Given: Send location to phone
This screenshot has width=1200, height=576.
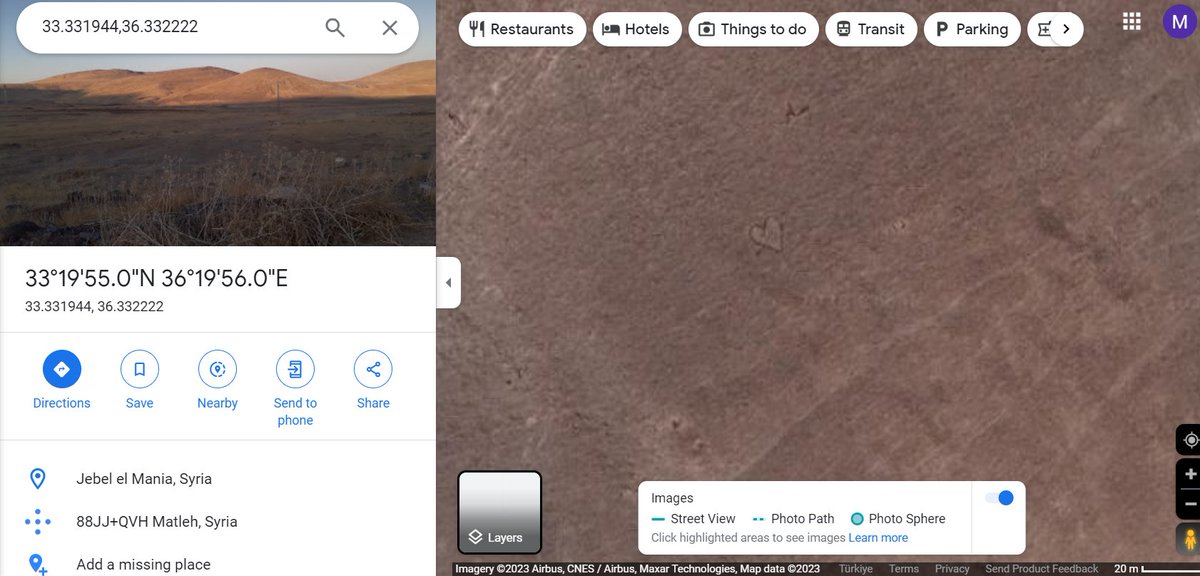Looking at the screenshot, I should 295,389.
